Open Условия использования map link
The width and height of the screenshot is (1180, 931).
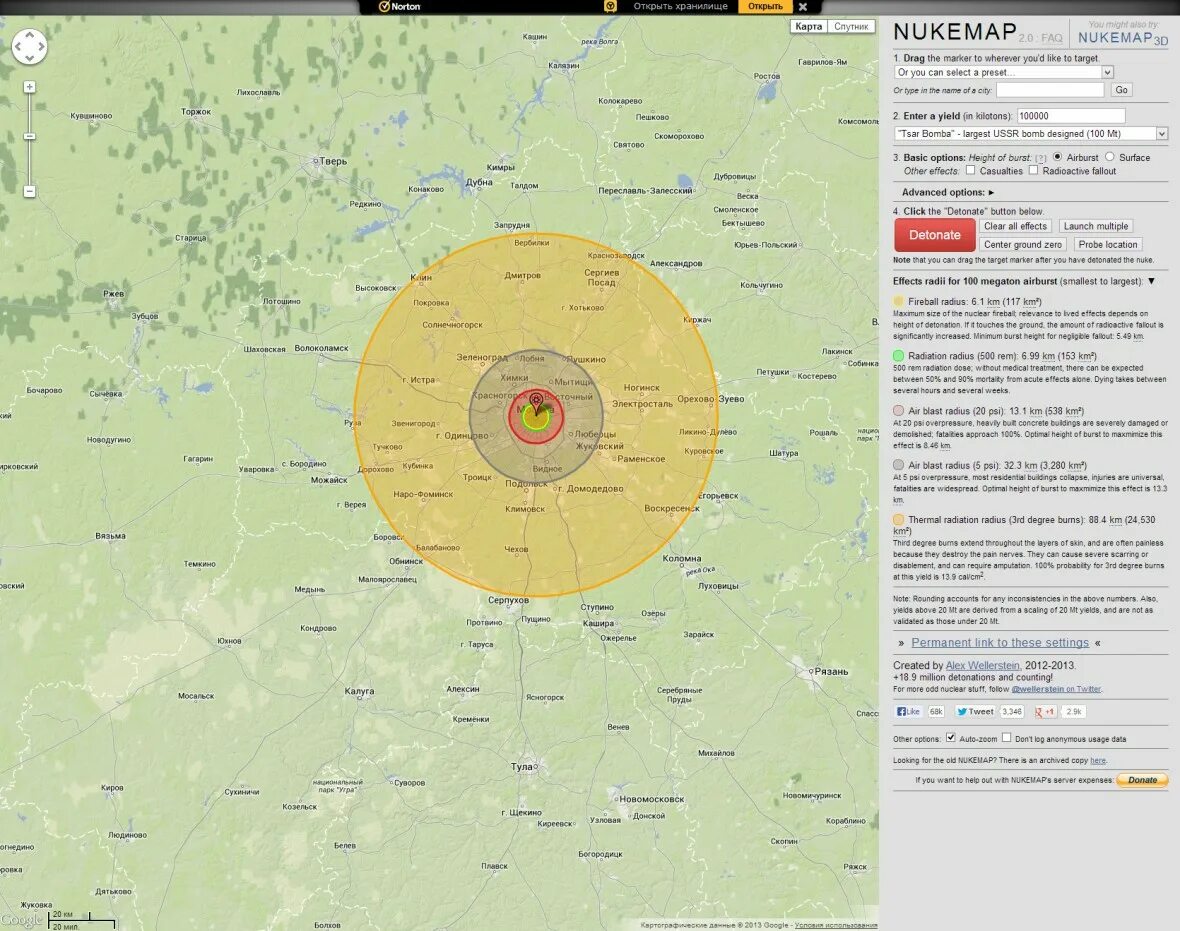point(836,925)
